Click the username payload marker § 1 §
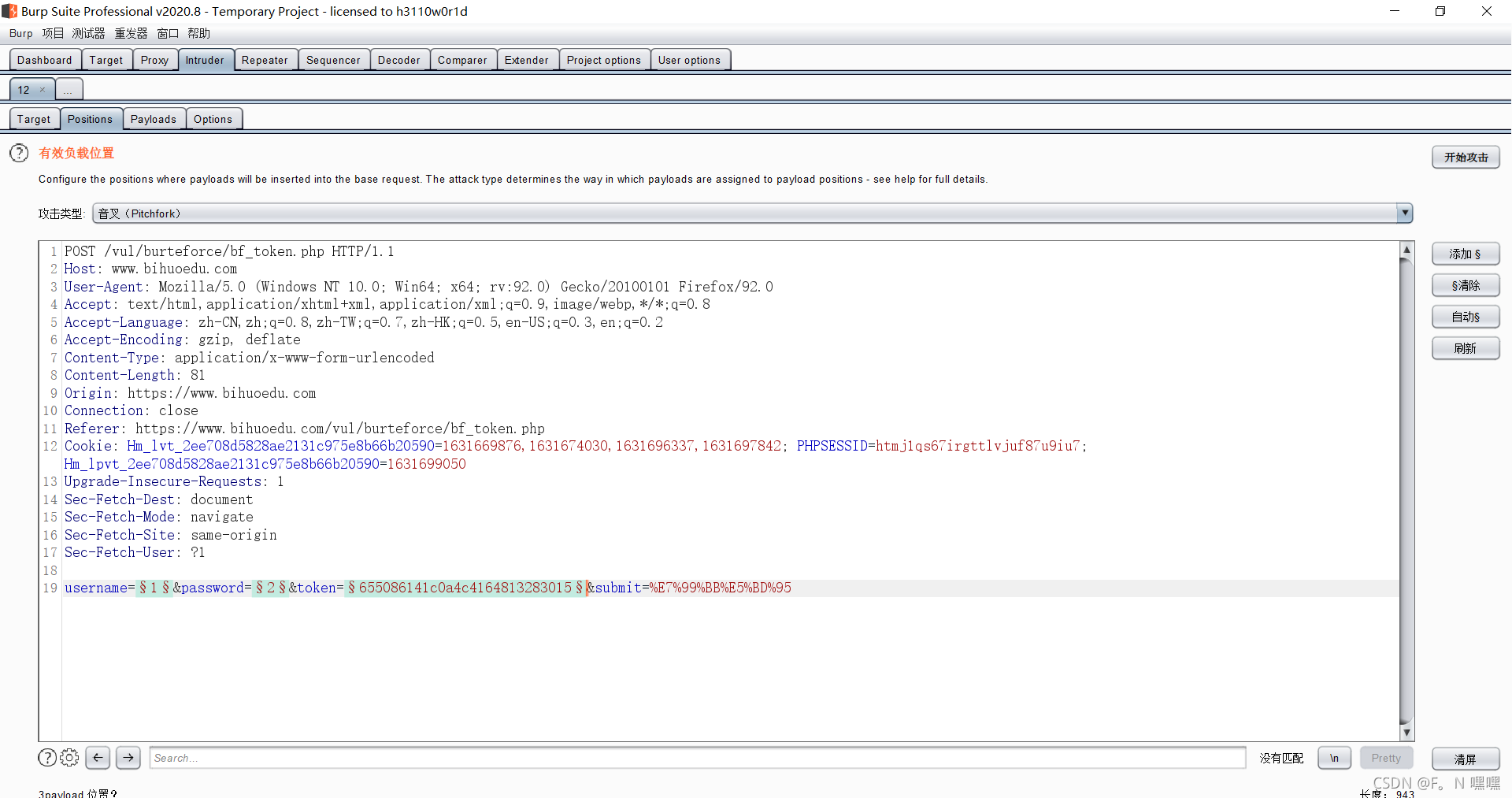The height and width of the screenshot is (798, 1512). (x=154, y=588)
